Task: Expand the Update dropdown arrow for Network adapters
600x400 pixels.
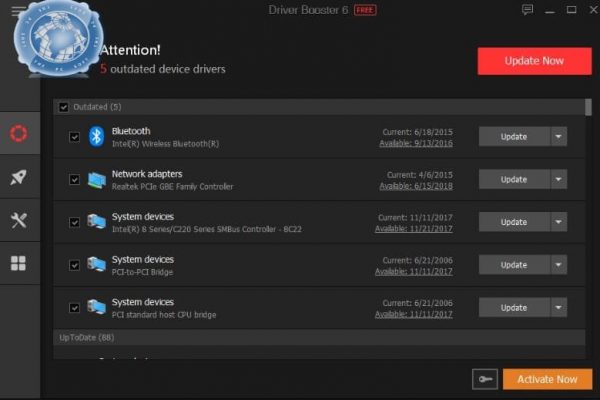Action: click(x=559, y=179)
